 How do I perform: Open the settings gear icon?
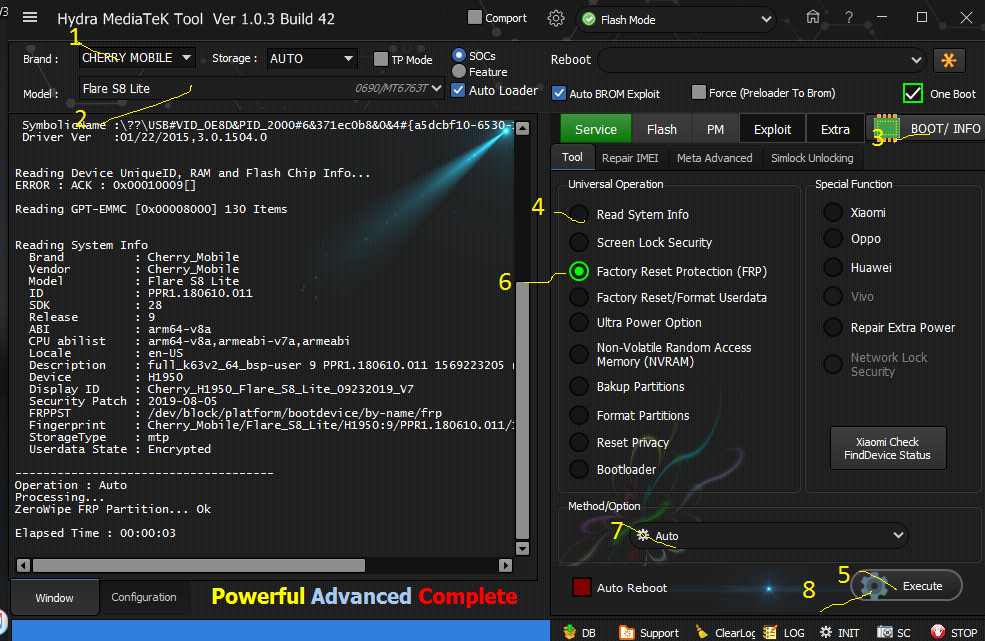[555, 18]
